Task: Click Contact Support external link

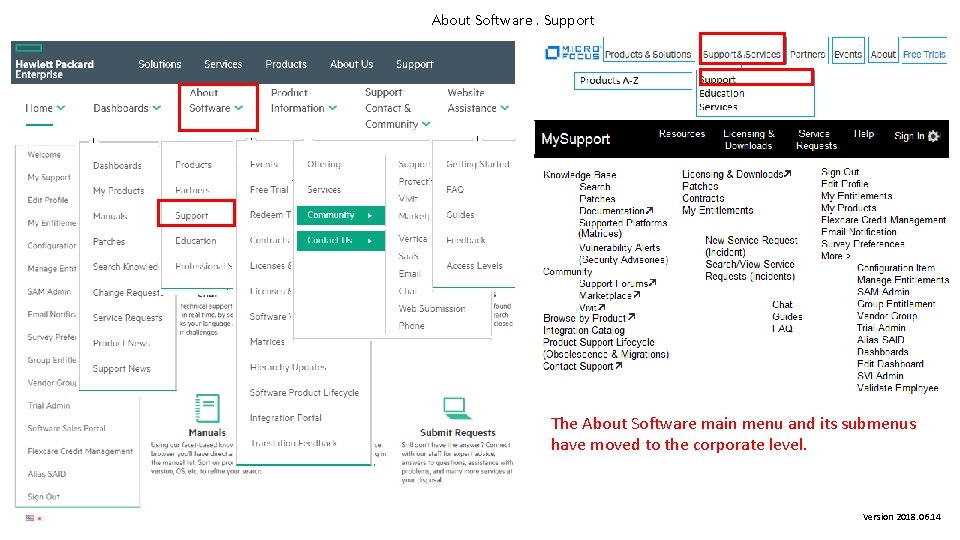Action: 582,366
